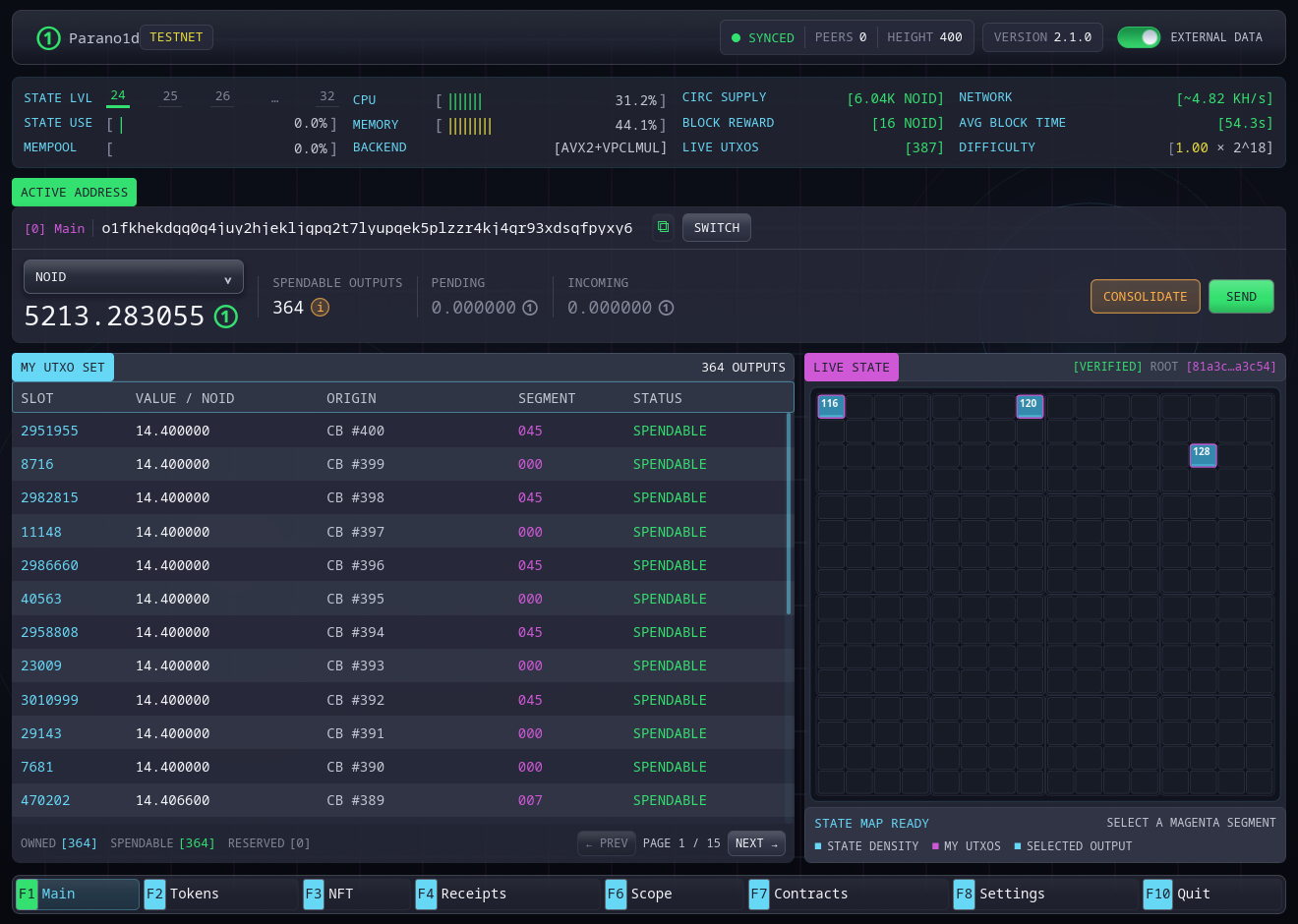Switch to the F1 Main view
The image size is (1298, 924).
click(77, 894)
